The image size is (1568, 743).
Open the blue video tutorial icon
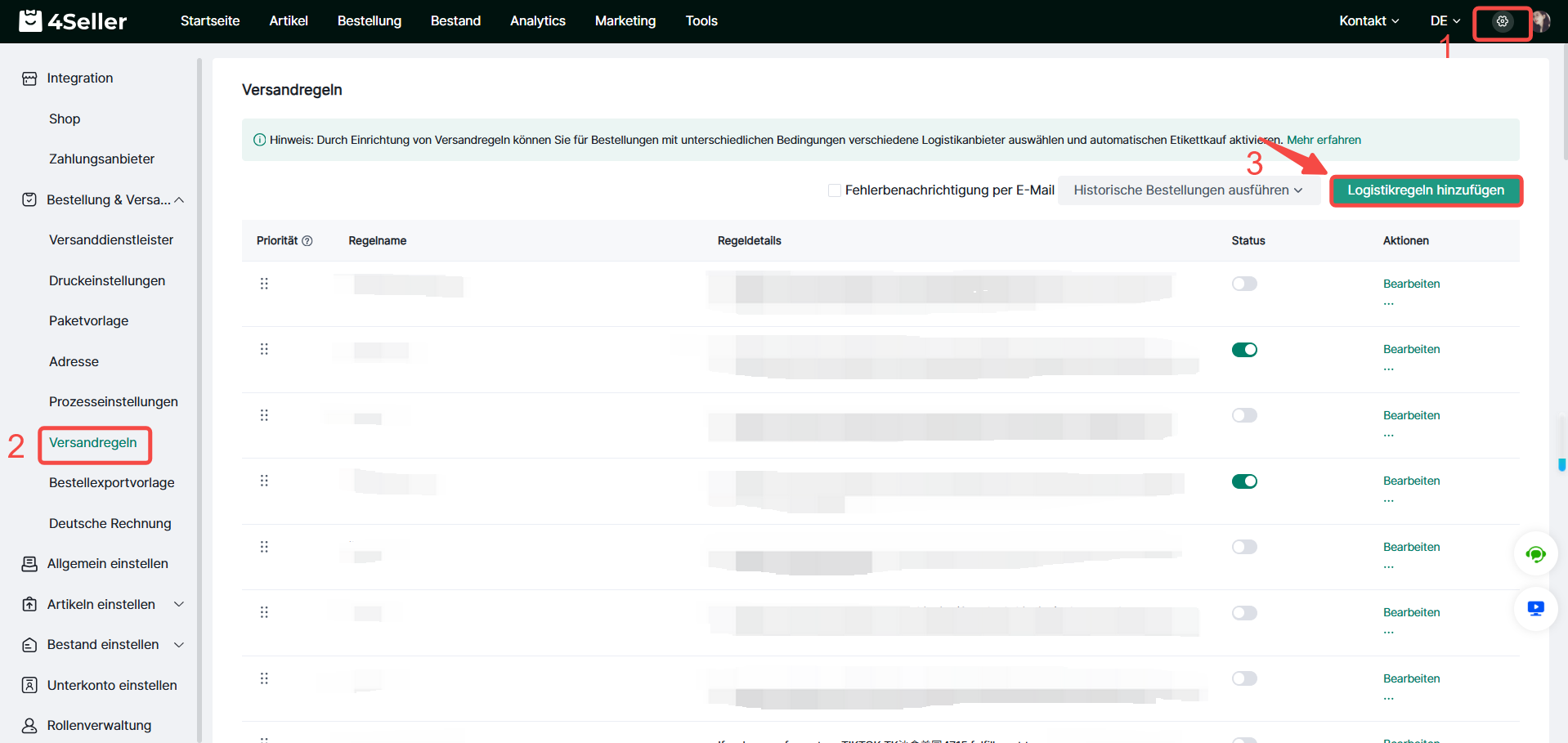(x=1535, y=609)
